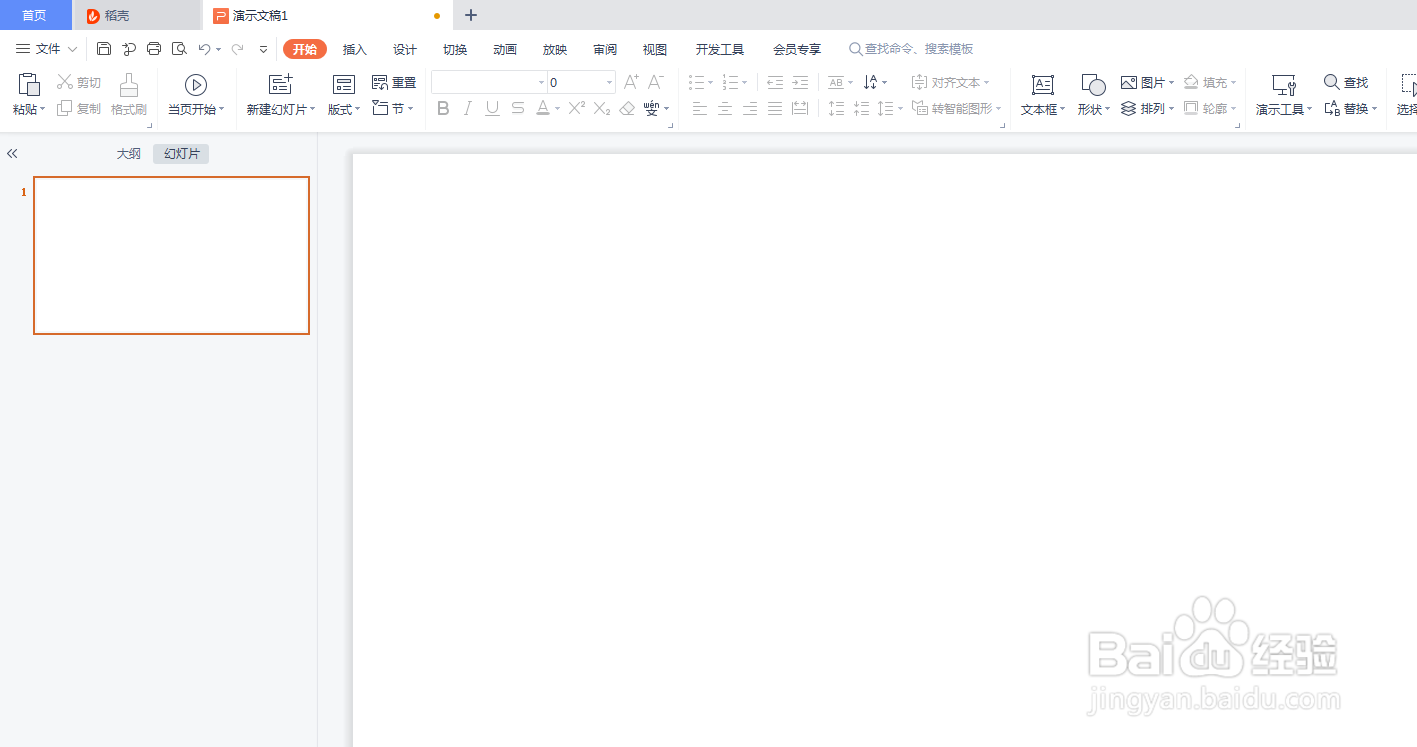
Task: Select the Slides (幻灯片) panel button
Action: pyautogui.click(x=181, y=154)
